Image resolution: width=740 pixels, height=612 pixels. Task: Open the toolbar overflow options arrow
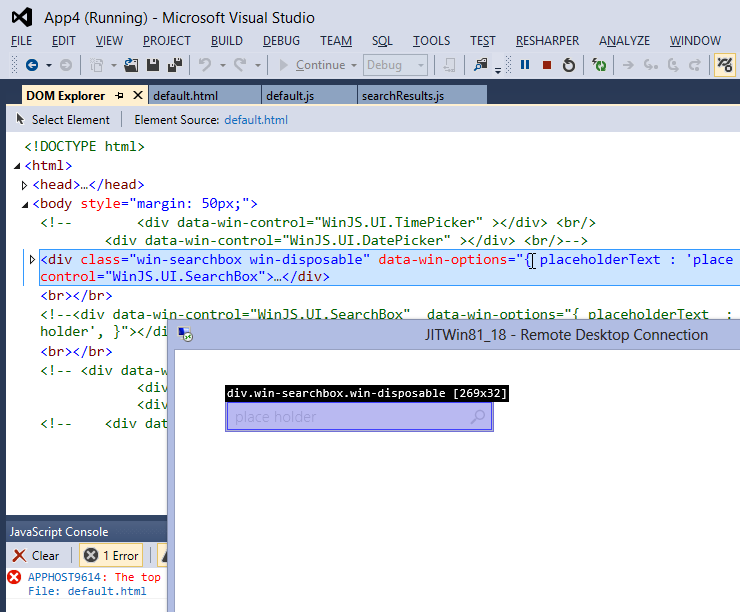[498, 70]
